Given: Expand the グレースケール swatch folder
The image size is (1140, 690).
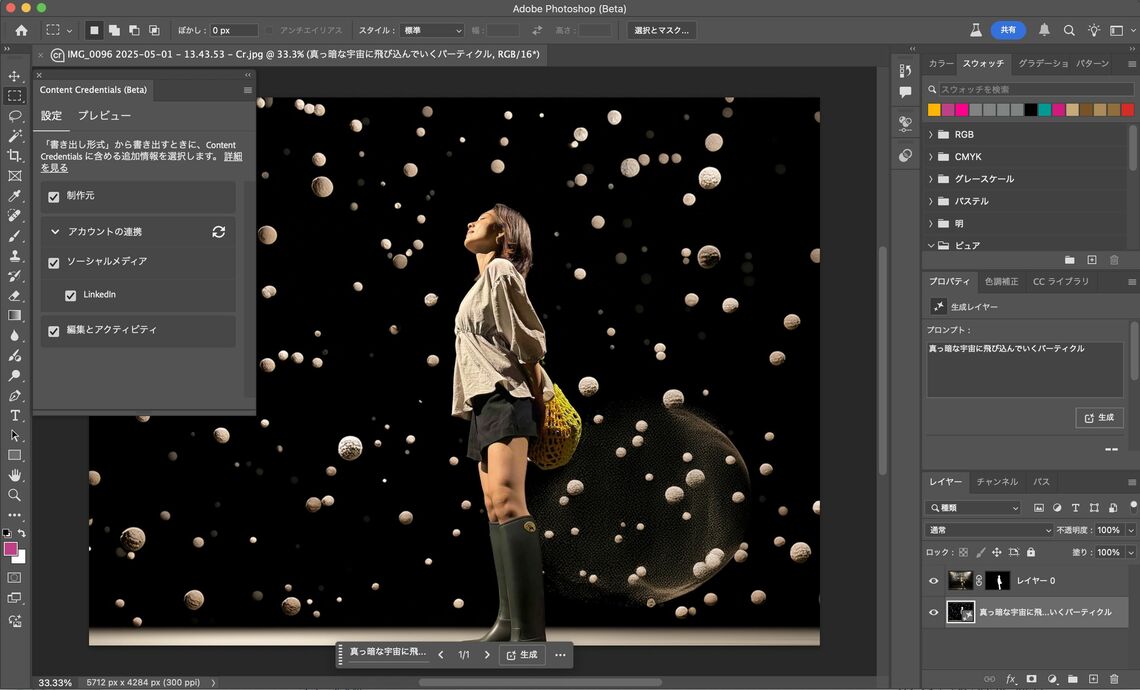Looking at the screenshot, I should [x=931, y=179].
